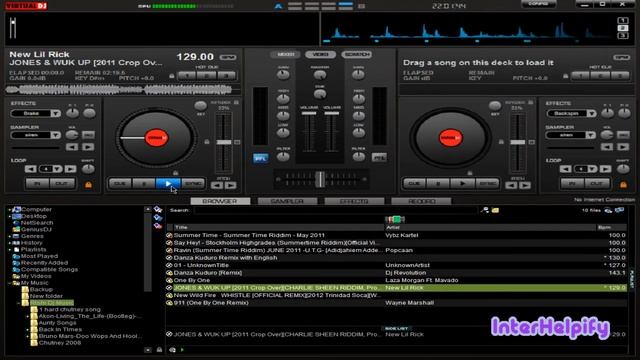
Task: Click the first effect parameter knob on left deck
Action: (72, 113)
